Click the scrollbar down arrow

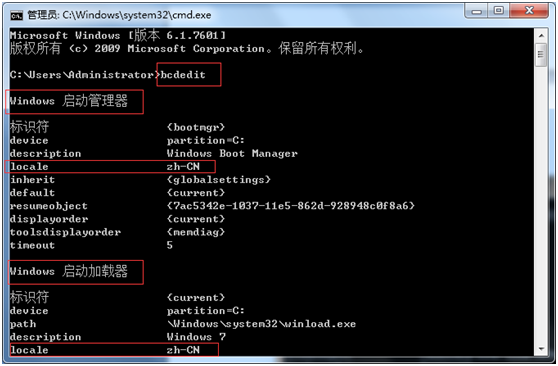(541, 349)
